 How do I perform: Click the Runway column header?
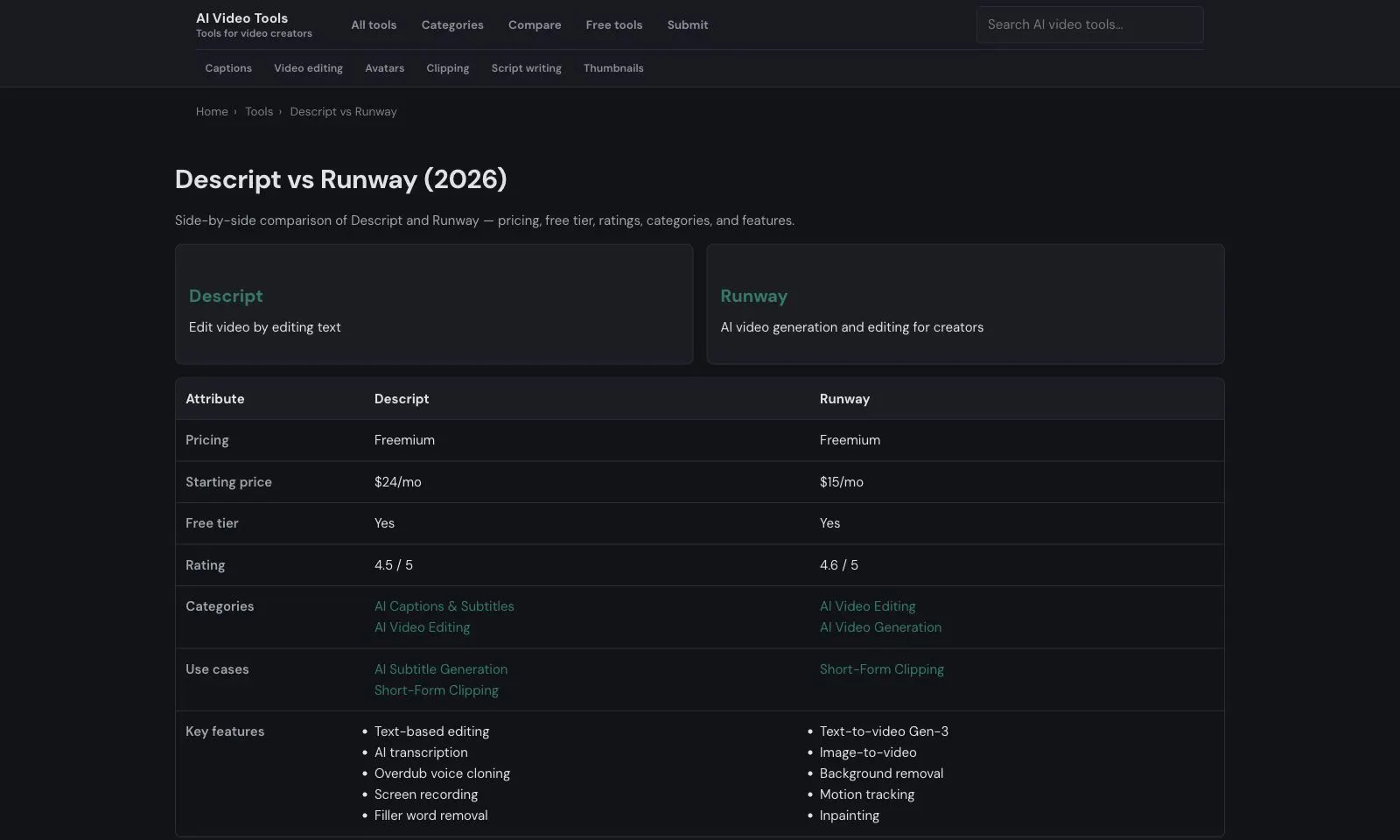(844, 399)
